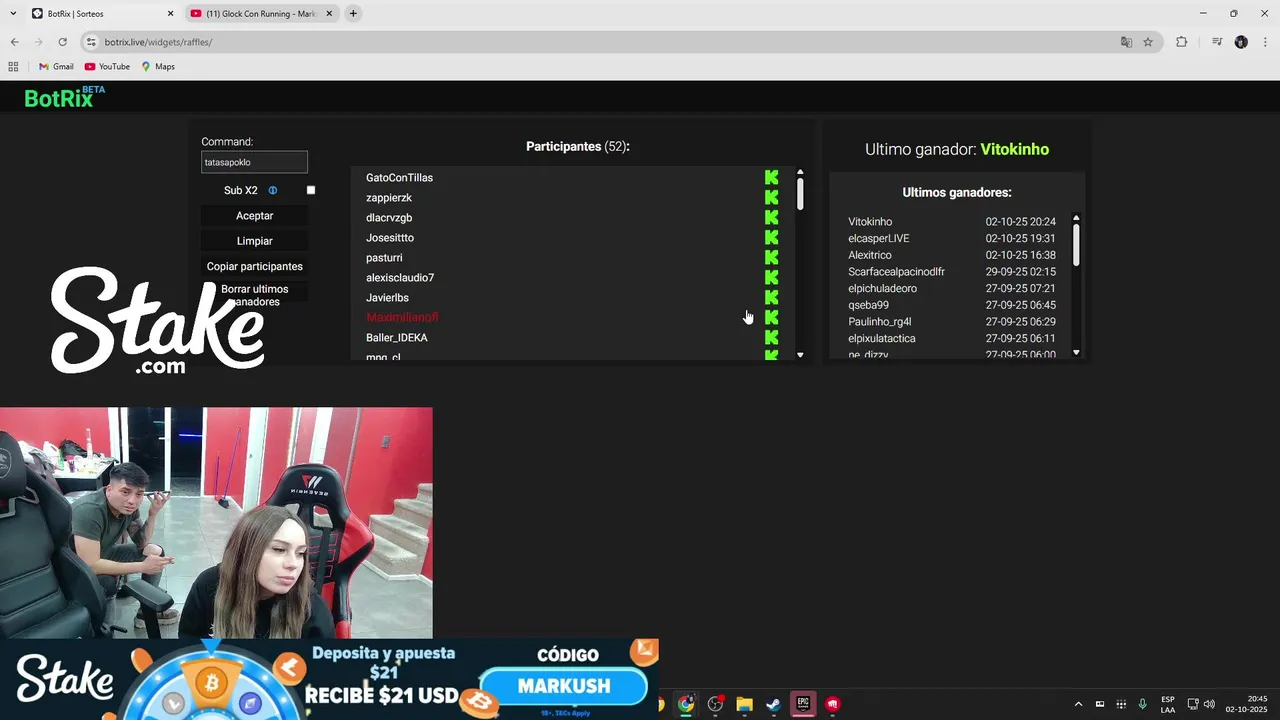1280x720 pixels.
Task: Open the browser extensions menu
Action: click(1181, 42)
